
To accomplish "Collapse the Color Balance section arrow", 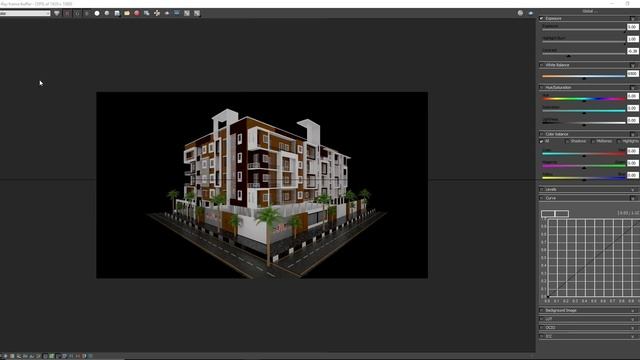I will 633,134.
